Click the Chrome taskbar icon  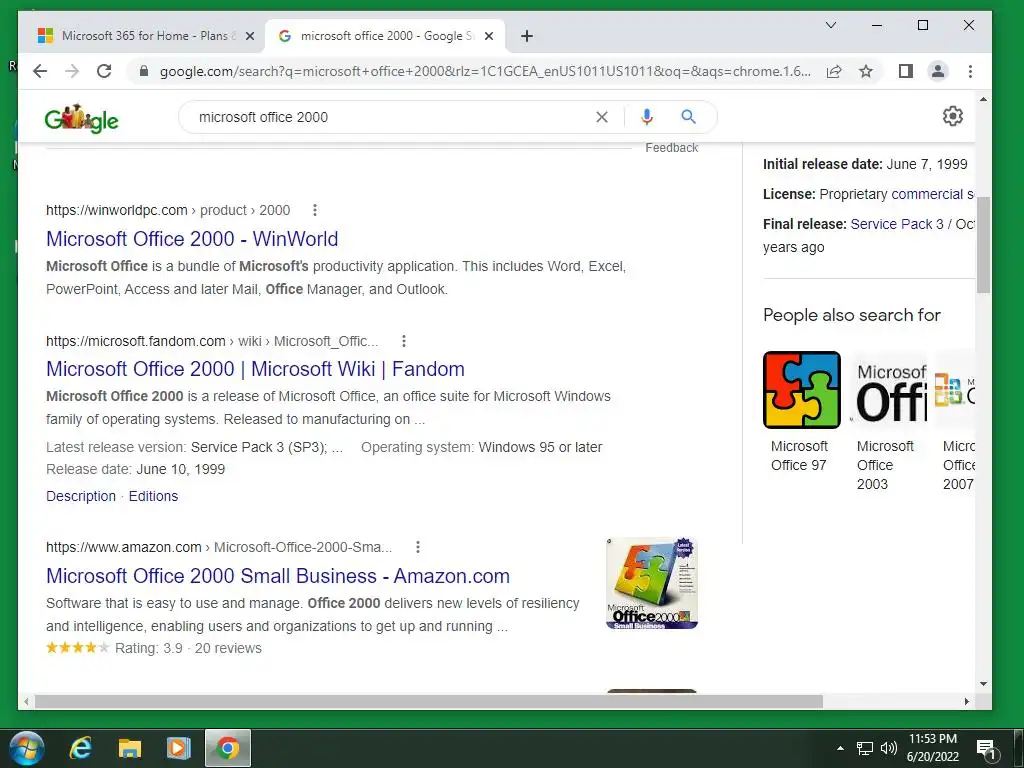227,748
